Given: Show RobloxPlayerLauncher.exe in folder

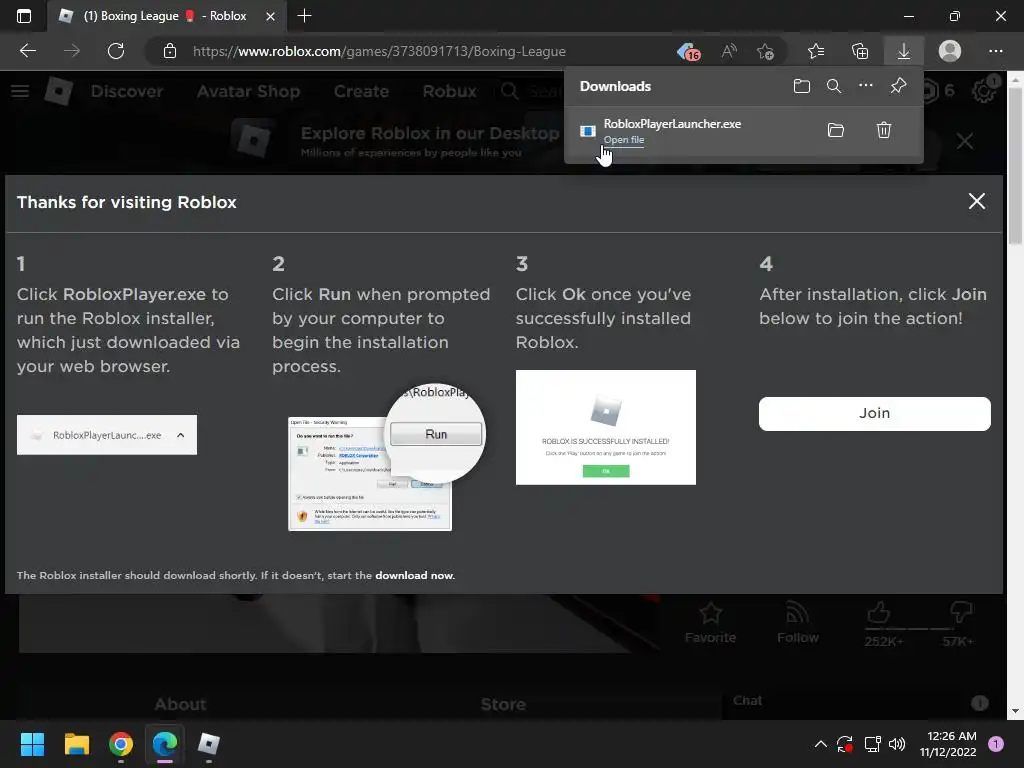Looking at the screenshot, I should click(x=836, y=130).
